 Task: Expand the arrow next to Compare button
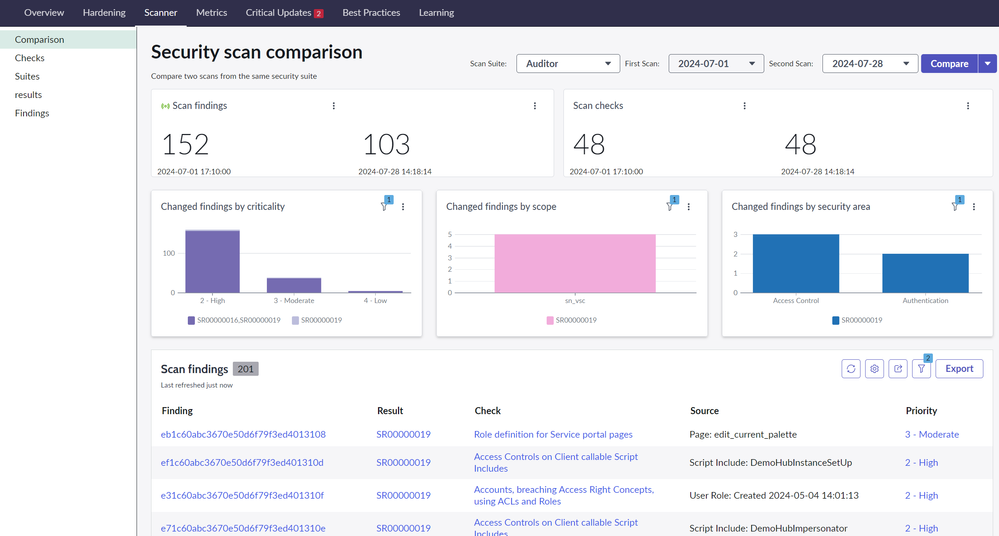[988, 64]
